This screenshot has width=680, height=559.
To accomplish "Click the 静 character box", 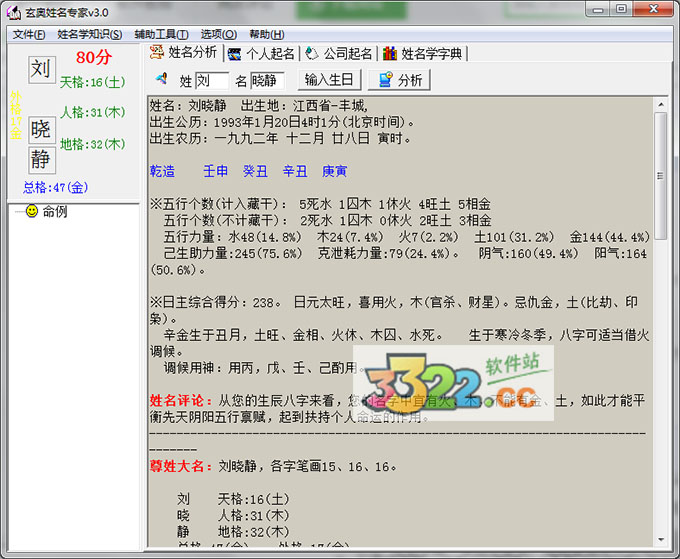I will [x=42, y=159].
